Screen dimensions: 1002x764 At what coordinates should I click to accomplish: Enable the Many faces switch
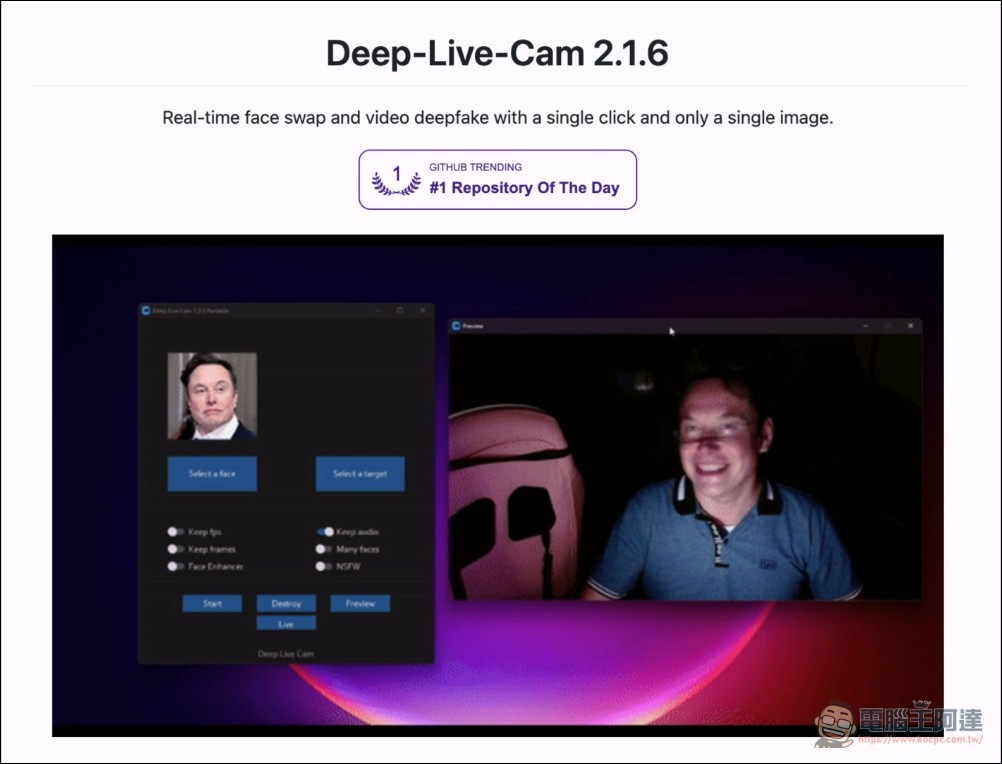[324, 549]
